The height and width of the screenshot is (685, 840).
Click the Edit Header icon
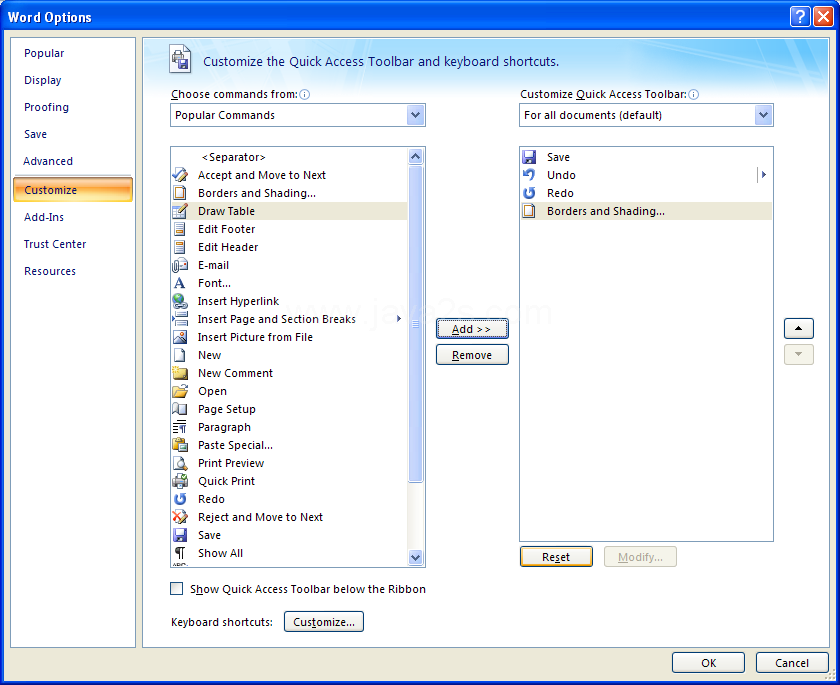[180, 247]
